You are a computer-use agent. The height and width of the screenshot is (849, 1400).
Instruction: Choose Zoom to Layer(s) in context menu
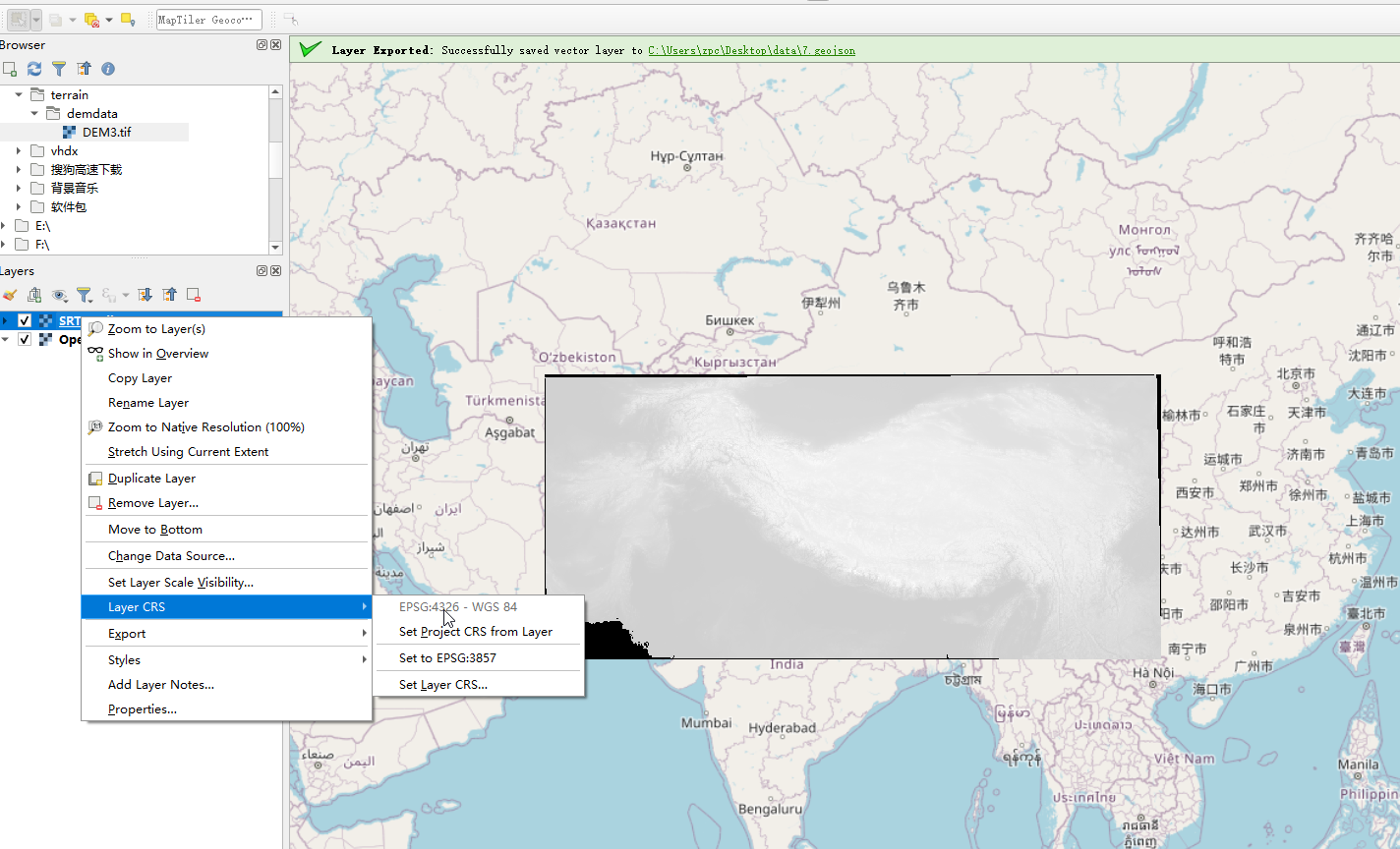226,329
